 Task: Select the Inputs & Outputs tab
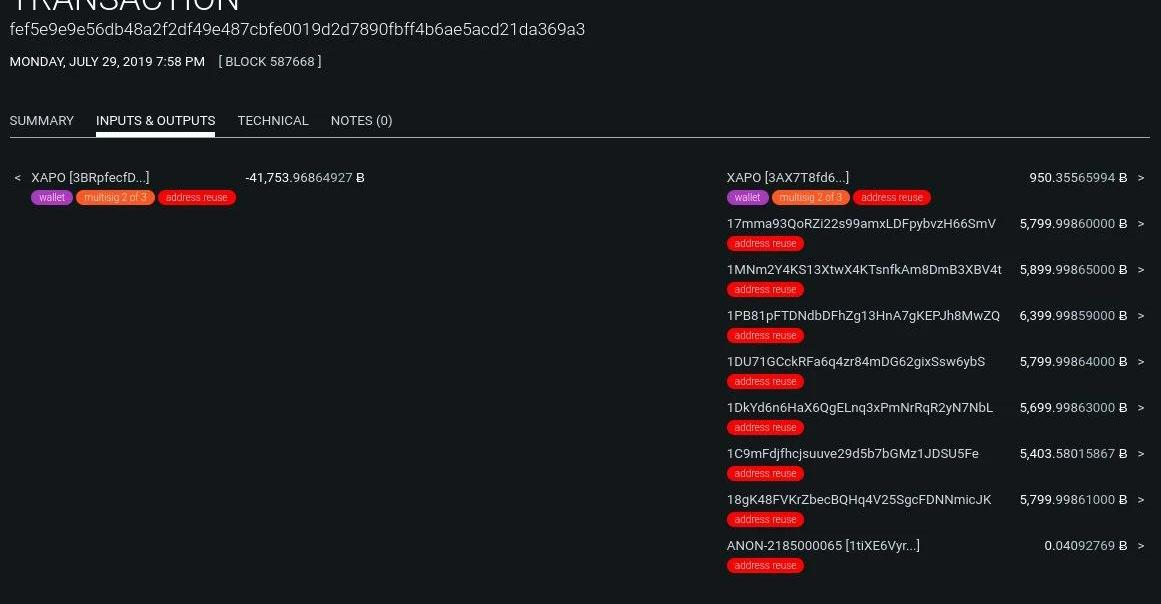pos(155,121)
